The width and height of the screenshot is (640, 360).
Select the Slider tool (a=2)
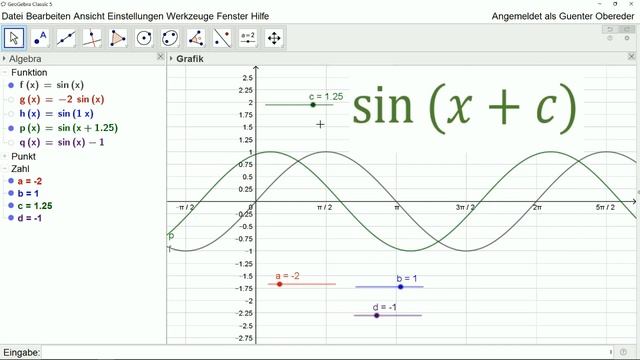click(248, 38)
